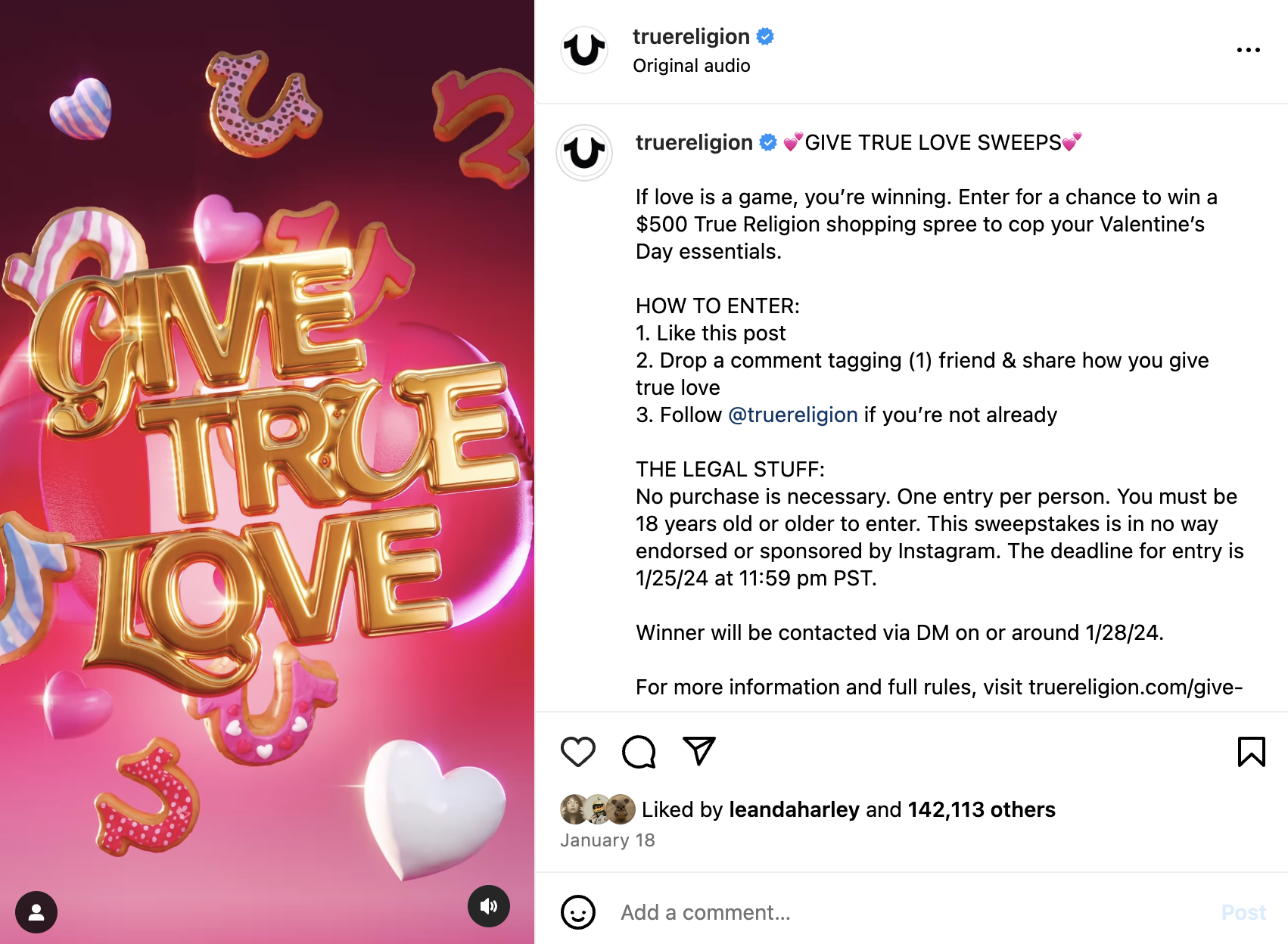This screenshot has height=944, width=1288.
Task: Save post with the bookmark icon
Action: point(1251,751)
